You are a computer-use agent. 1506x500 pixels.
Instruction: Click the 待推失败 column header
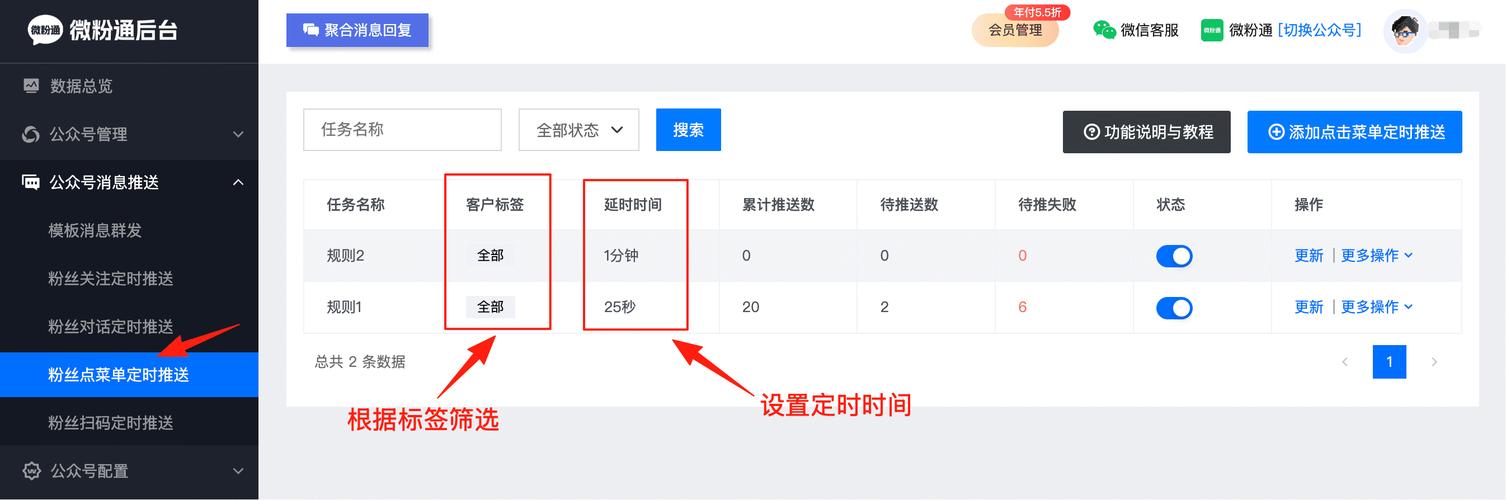point(1047,204)
